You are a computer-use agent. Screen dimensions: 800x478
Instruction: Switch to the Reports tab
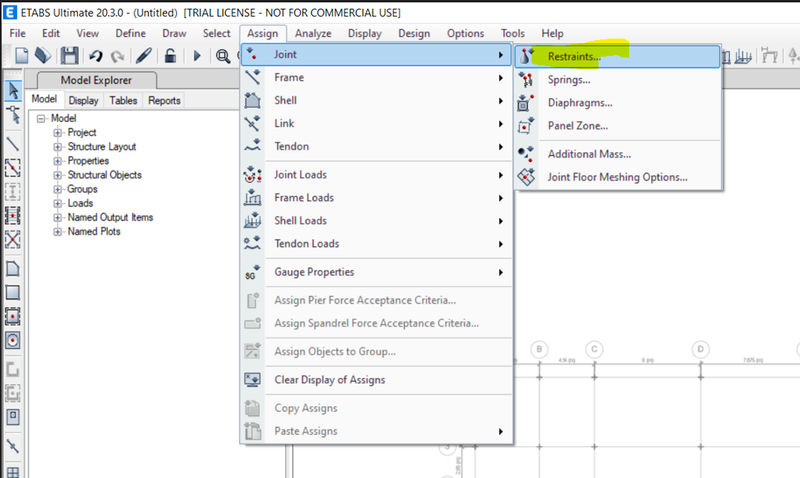(x=164, y=100)
